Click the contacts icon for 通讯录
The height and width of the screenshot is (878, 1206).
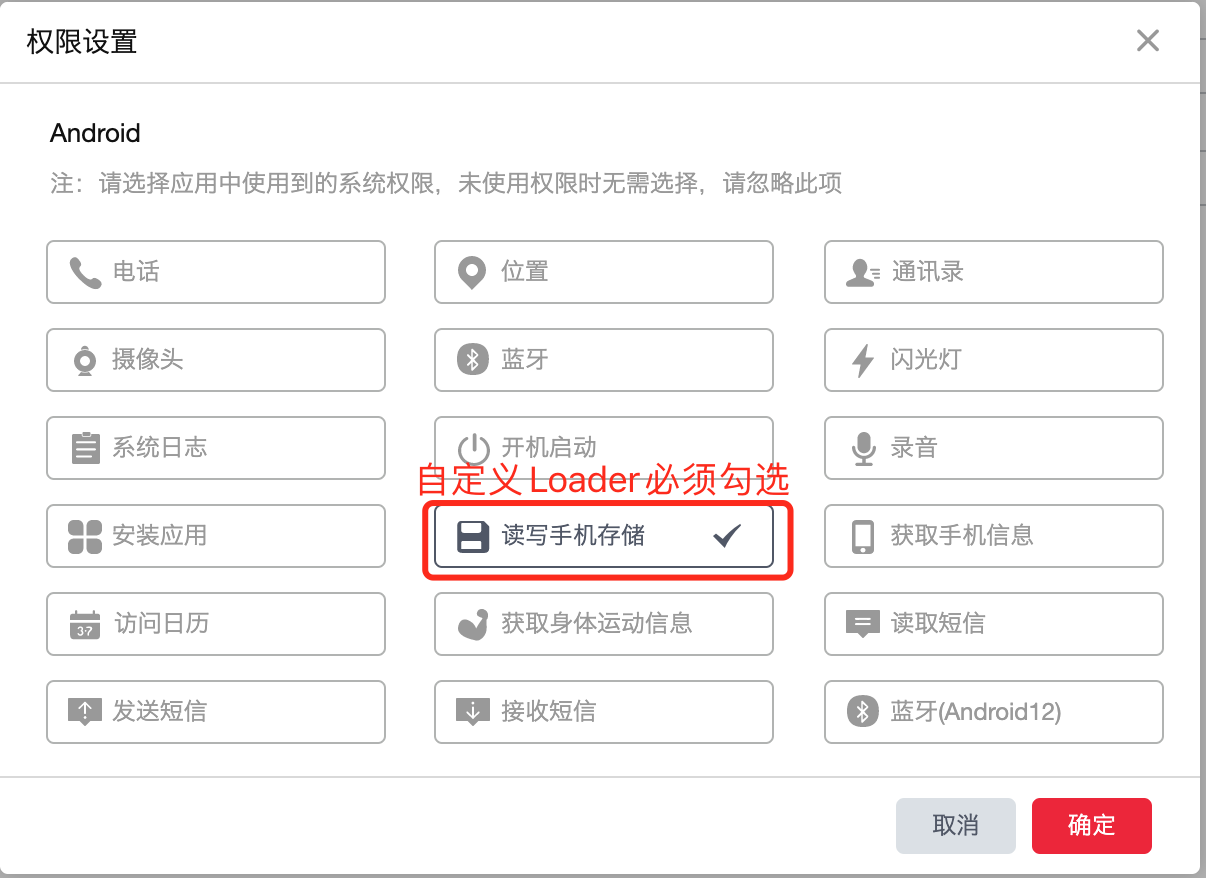[x=862, y=272]
